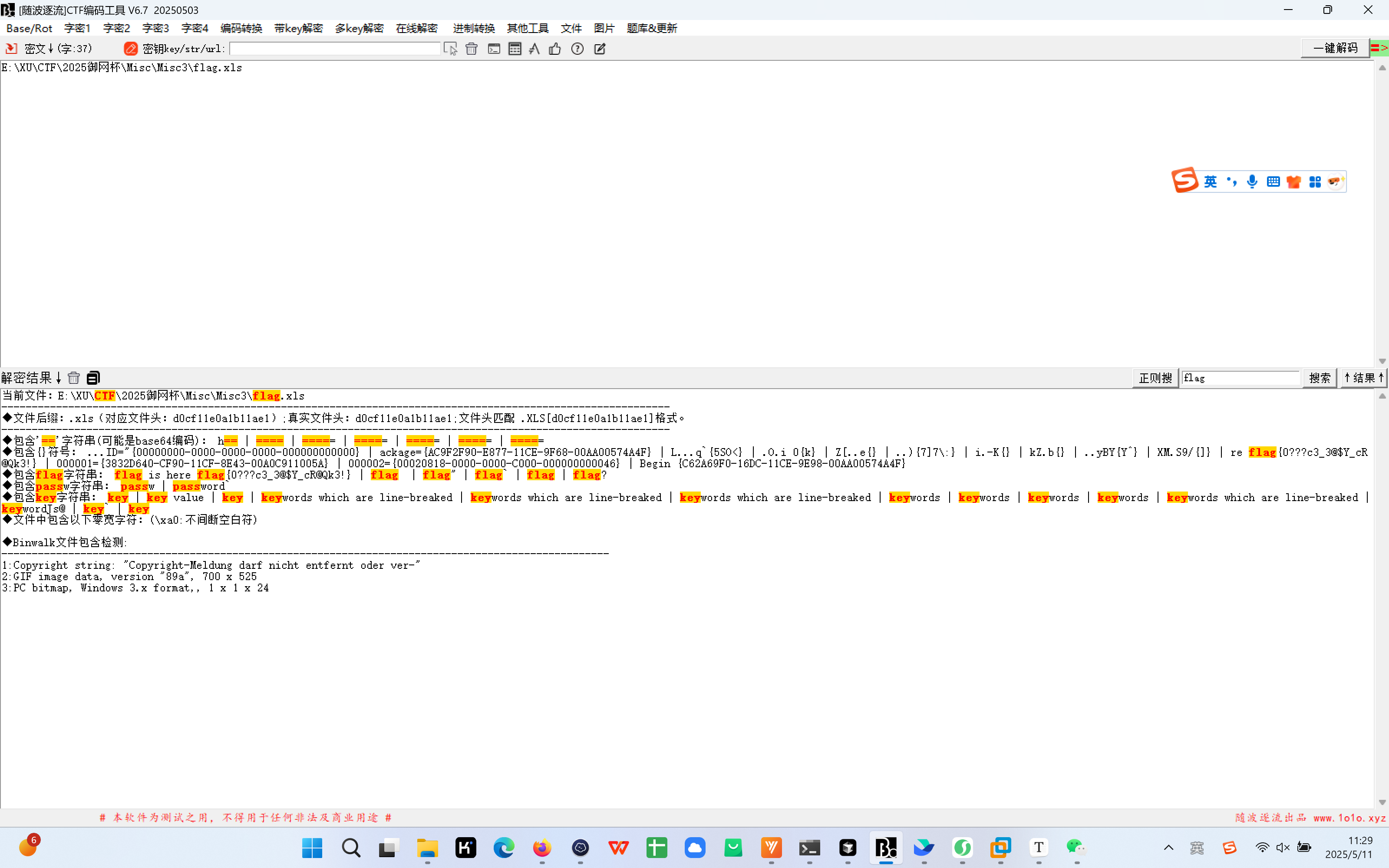Click in the ciphertext input area path text
This screenshot has height=868, width=1389.
tap(122, 68)
